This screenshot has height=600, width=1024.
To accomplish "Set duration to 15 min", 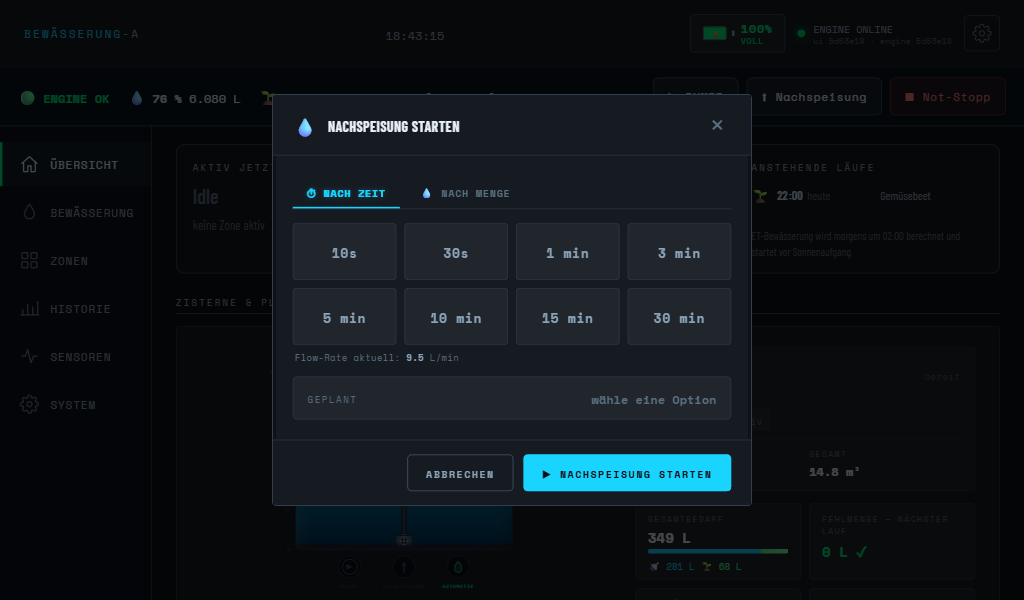I will pyautogui.click(x=568, y=317).
